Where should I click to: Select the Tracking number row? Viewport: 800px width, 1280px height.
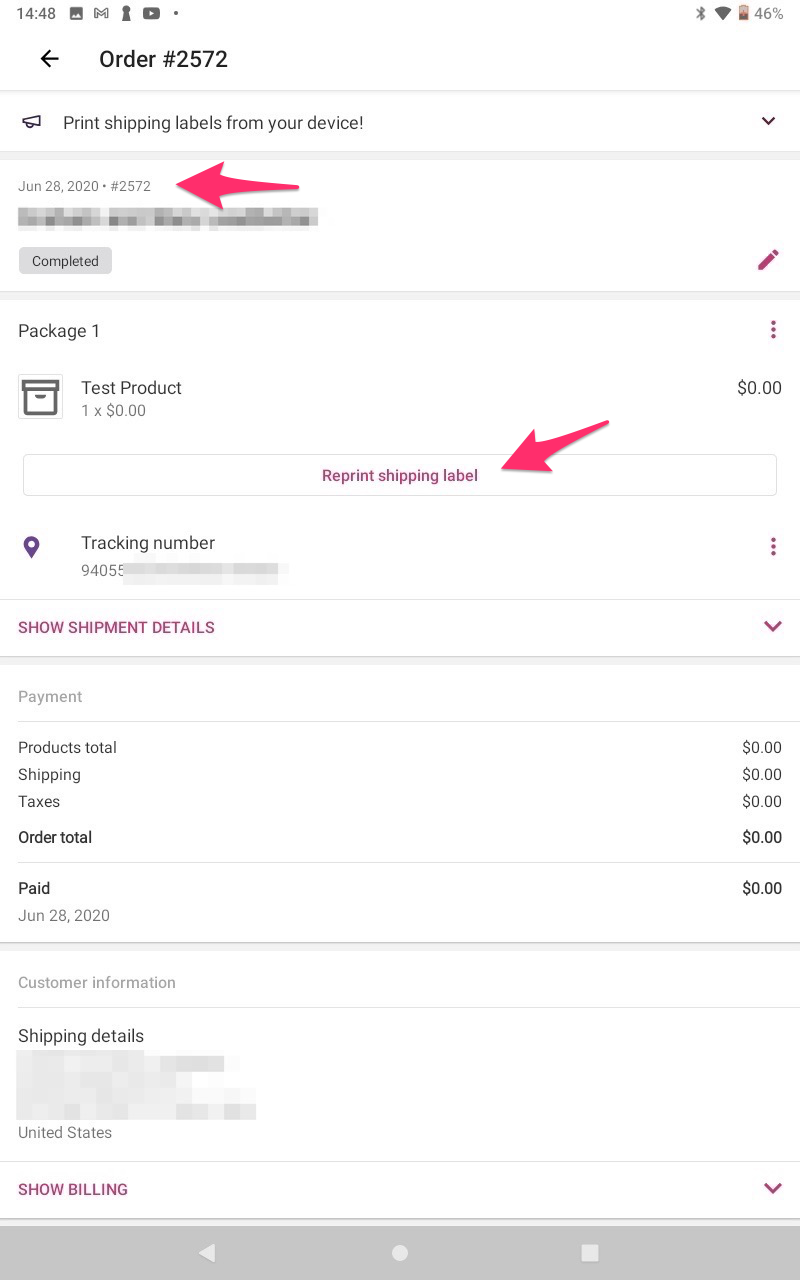(300, 556)
